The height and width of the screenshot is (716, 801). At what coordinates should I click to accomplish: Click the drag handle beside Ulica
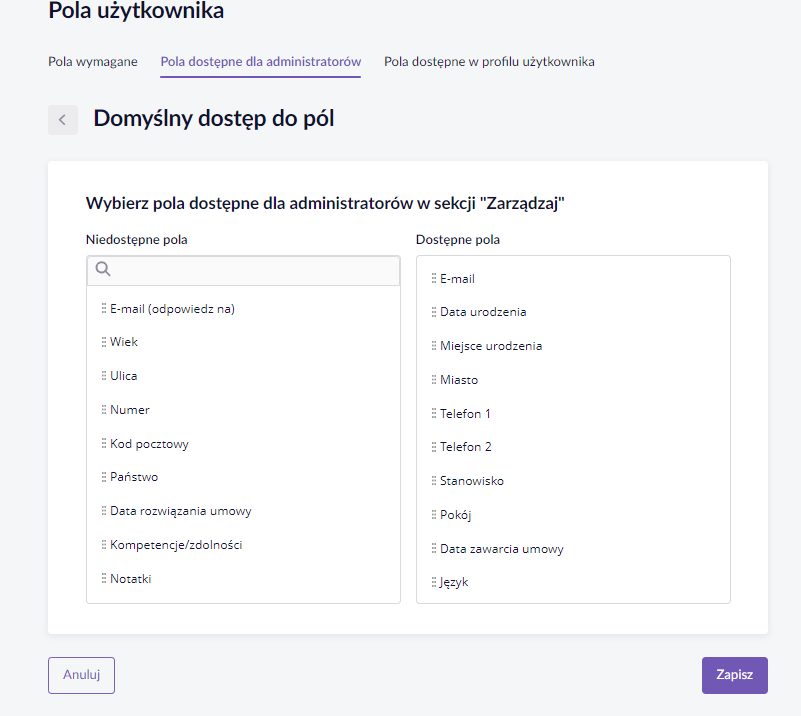pyautogui.click(x=104, y=376)
